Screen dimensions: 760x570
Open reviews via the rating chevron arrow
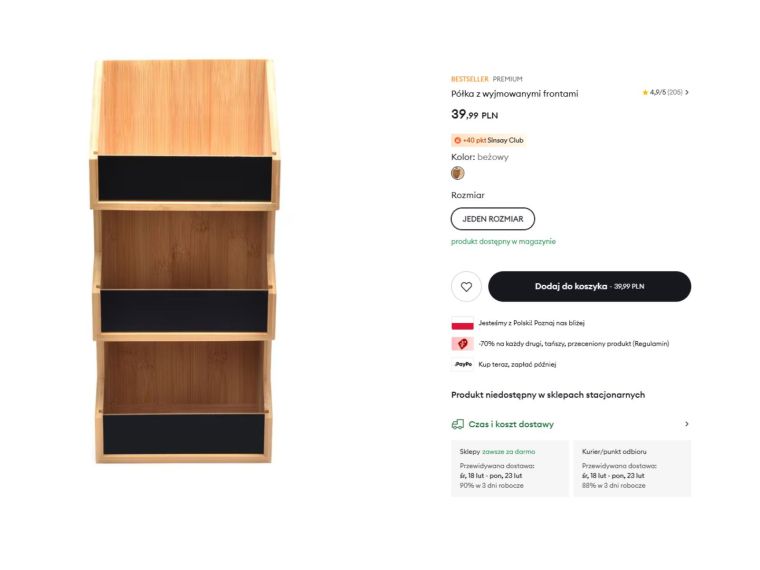point(687,92)
